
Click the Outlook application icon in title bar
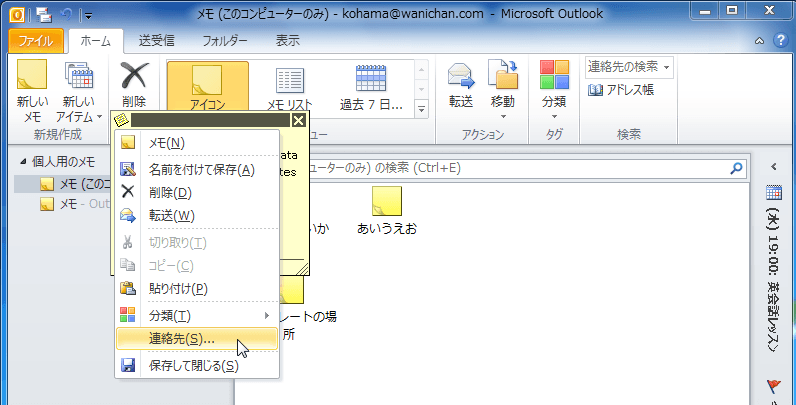pos(17,15)
